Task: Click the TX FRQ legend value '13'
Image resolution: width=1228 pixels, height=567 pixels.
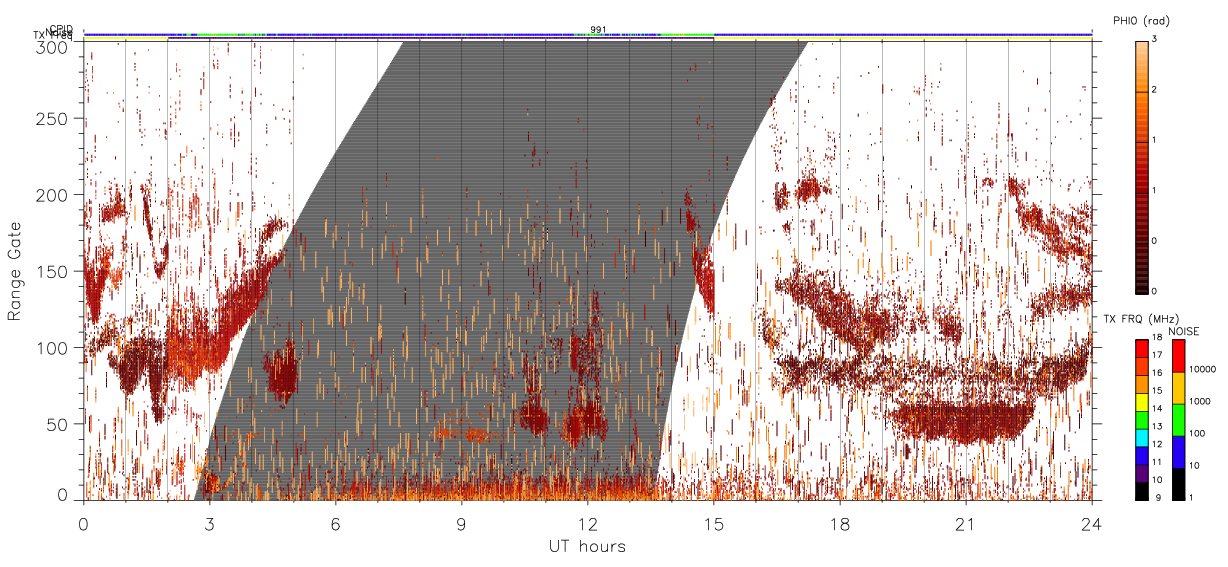Action: coord(1157,427)
